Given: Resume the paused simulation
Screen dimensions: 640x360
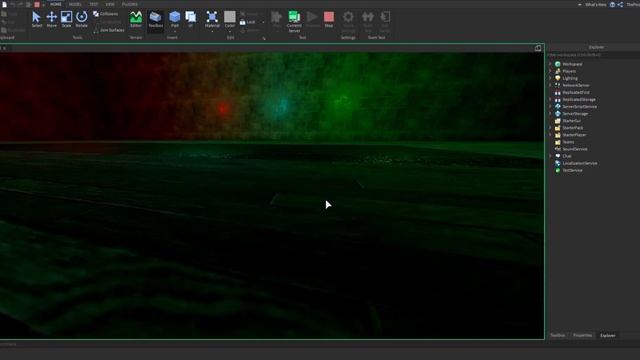Looking at the screenshot, I should click(312, 19).
